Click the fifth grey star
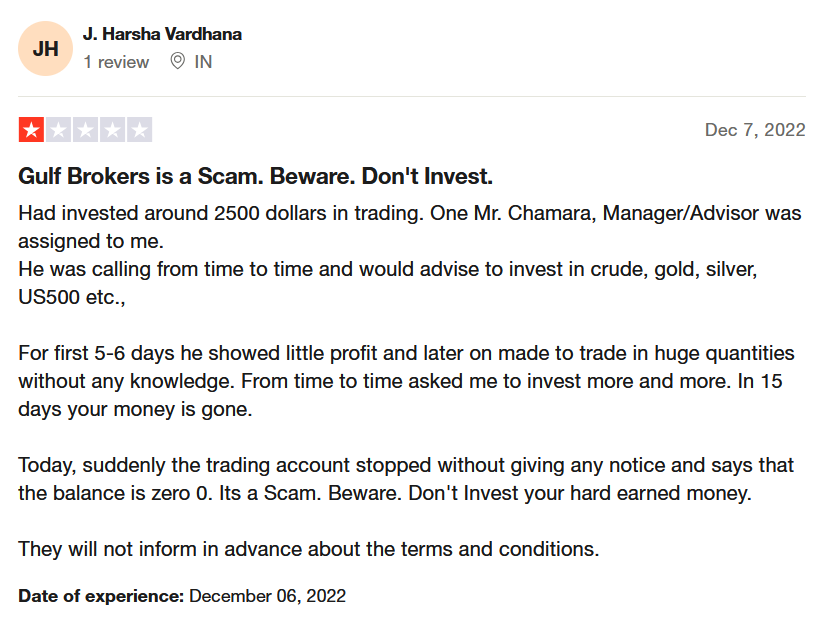 point(139,129)
